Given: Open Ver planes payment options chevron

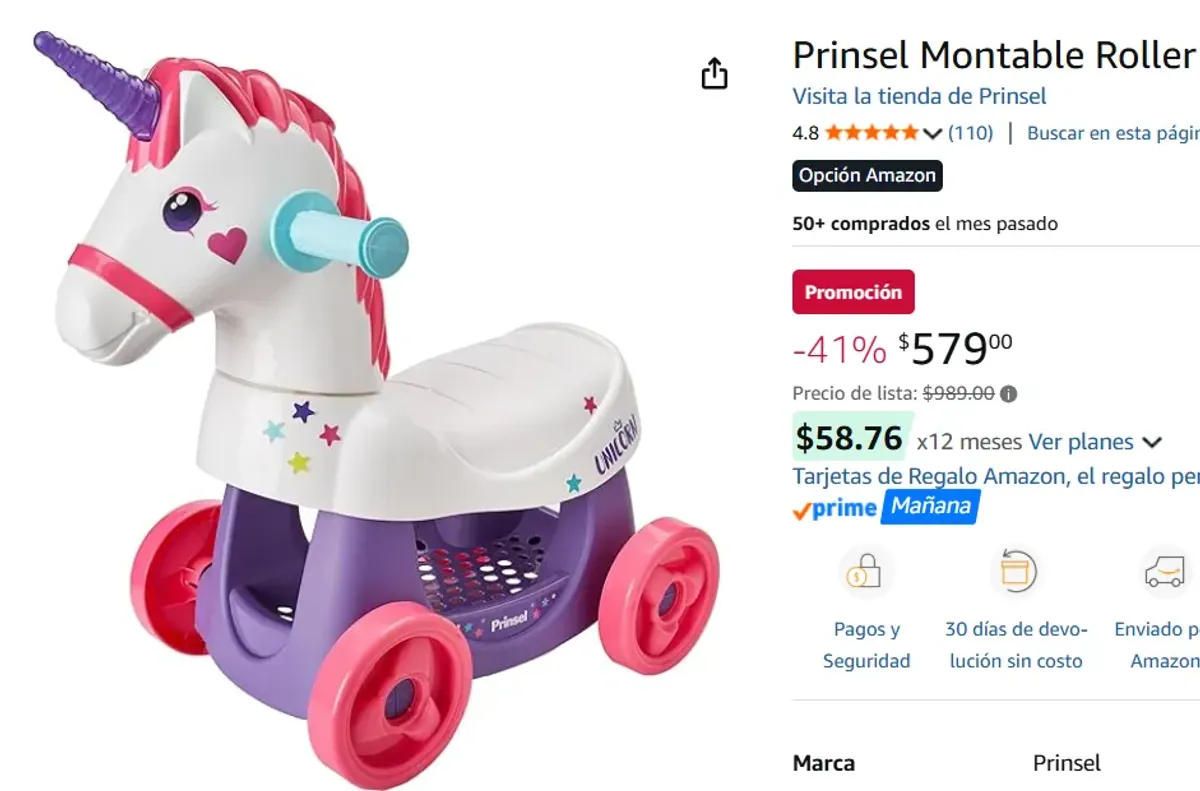Looking at the screenshot, I should coord(1152,442).
